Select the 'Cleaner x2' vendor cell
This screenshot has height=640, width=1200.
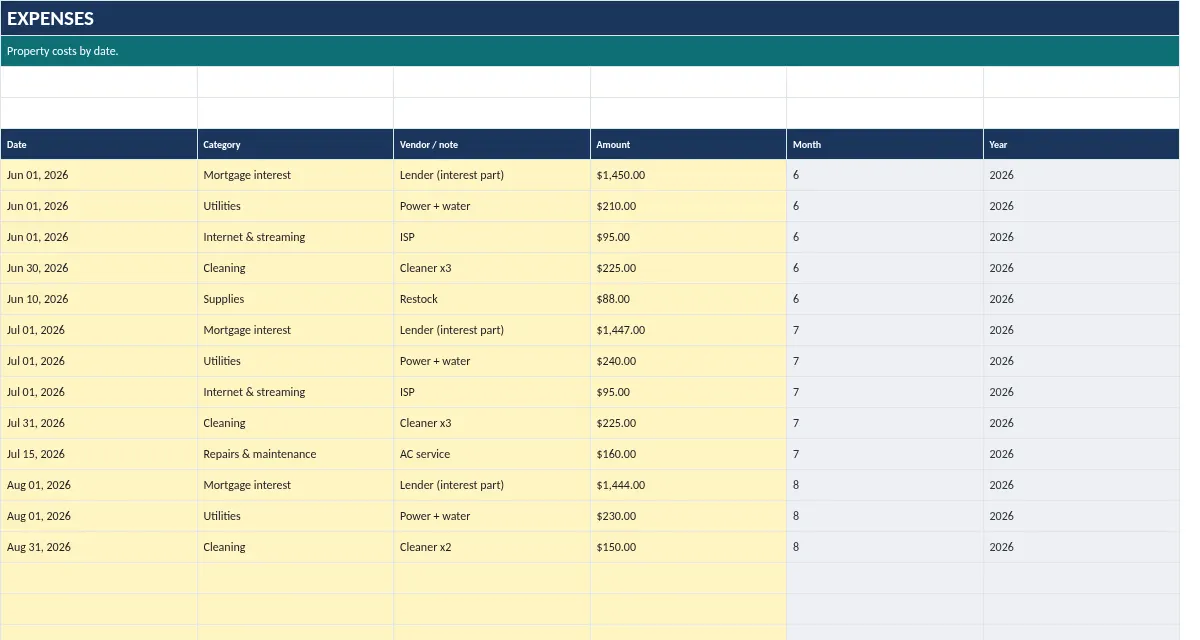point(492,547)
